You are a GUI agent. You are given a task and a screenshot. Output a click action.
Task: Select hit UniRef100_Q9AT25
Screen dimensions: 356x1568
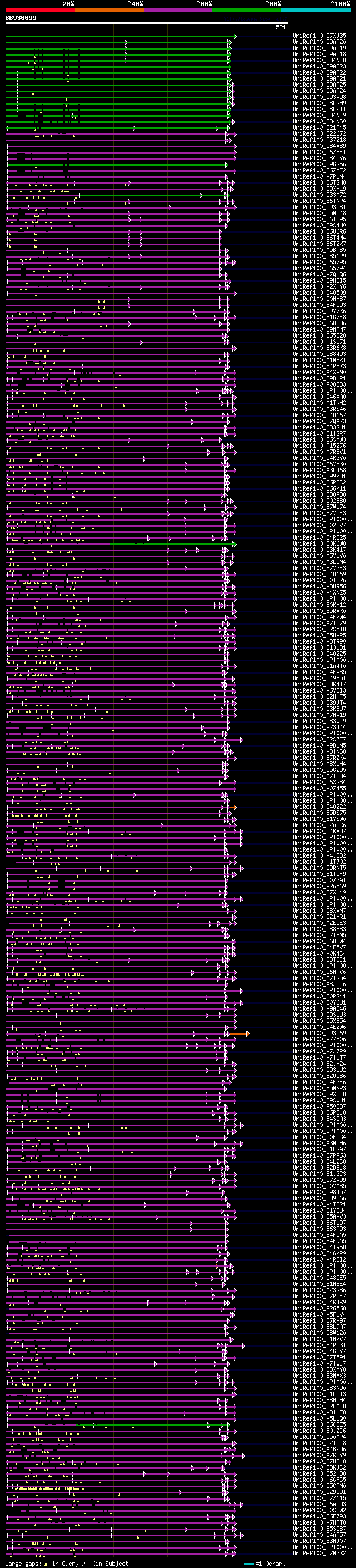click(x=319, y=85)
